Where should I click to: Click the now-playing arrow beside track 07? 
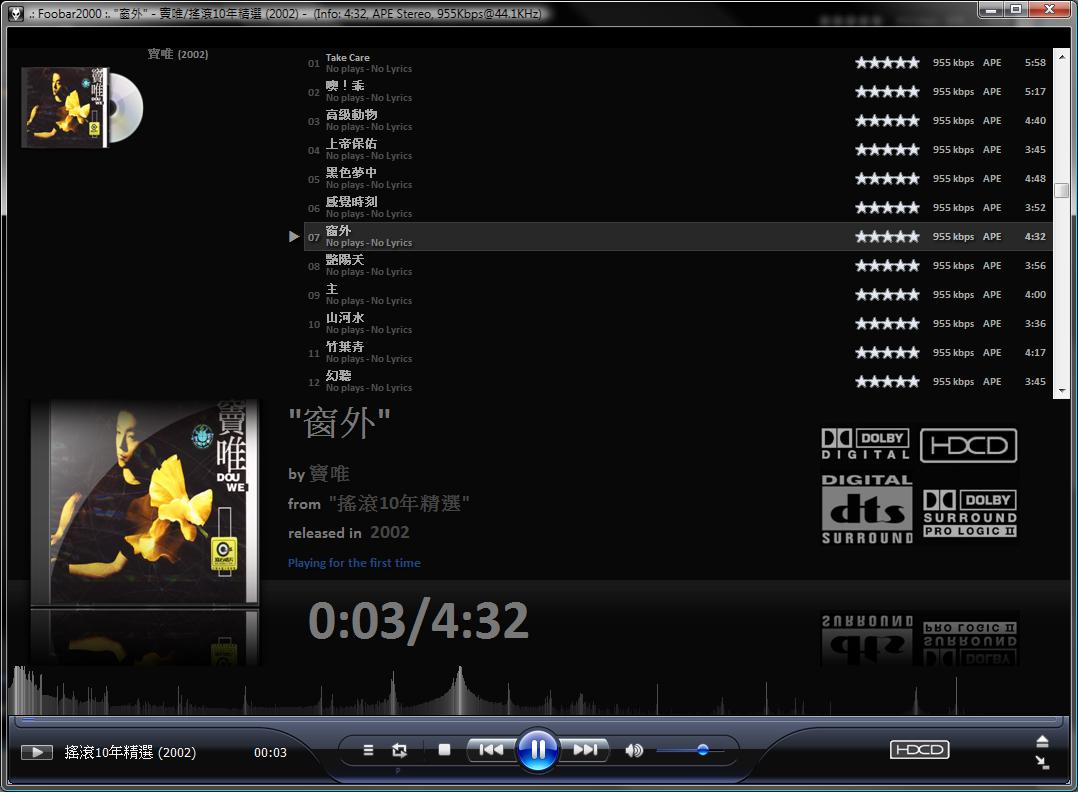[294, 236]
